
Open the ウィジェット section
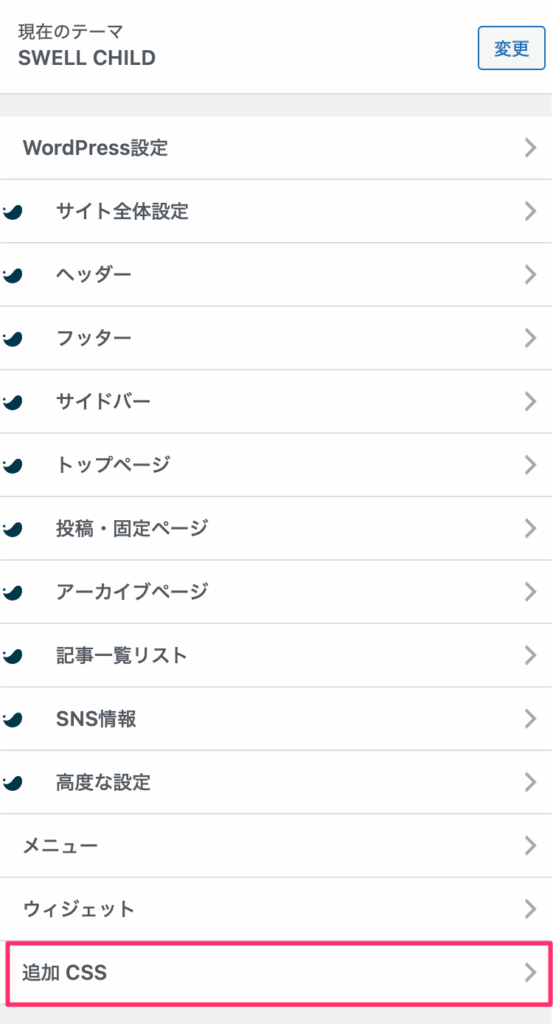(276, 909)
